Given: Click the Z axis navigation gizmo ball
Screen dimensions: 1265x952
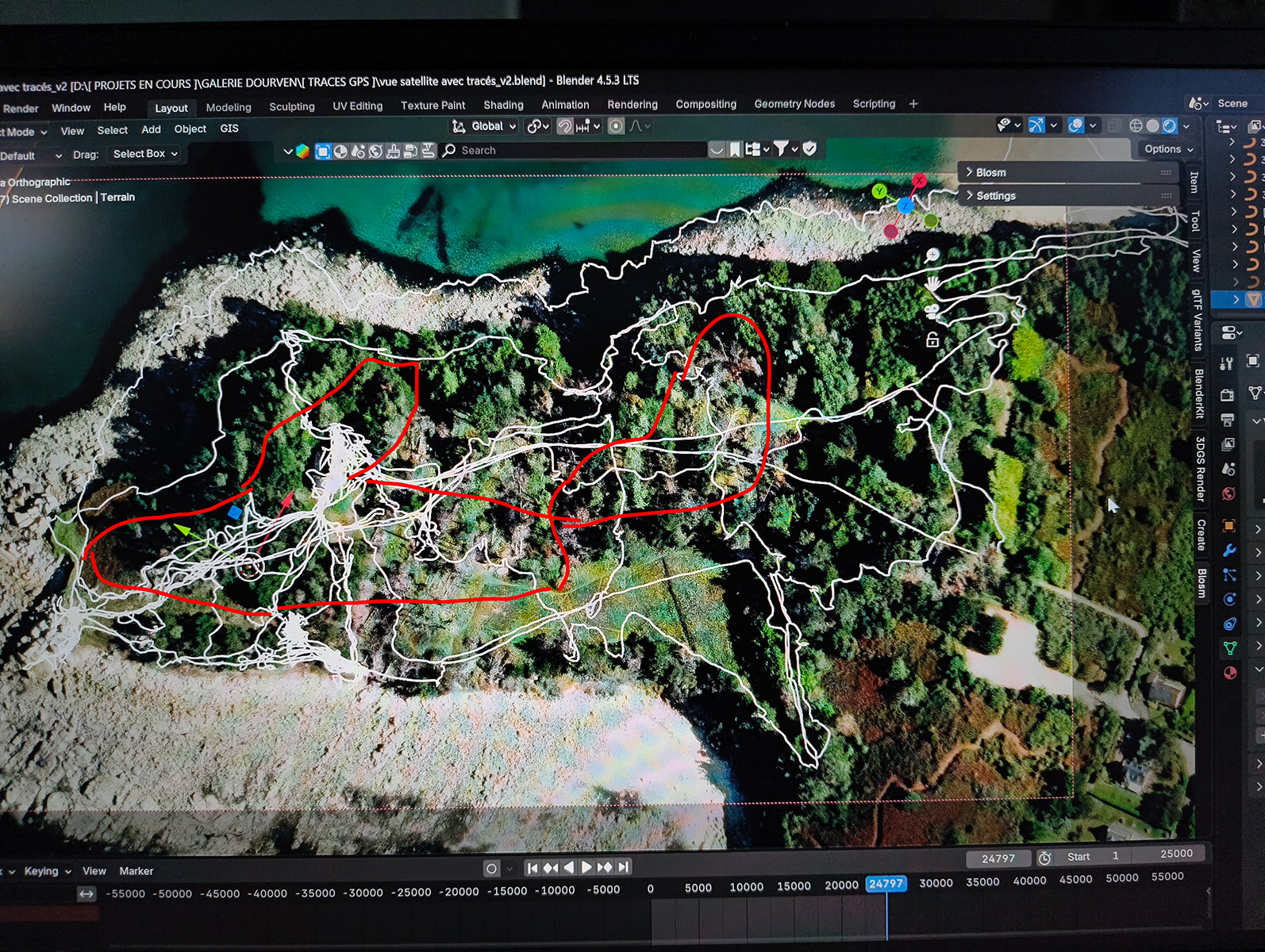Looking at the screenshot, I should tap(905, 206).
